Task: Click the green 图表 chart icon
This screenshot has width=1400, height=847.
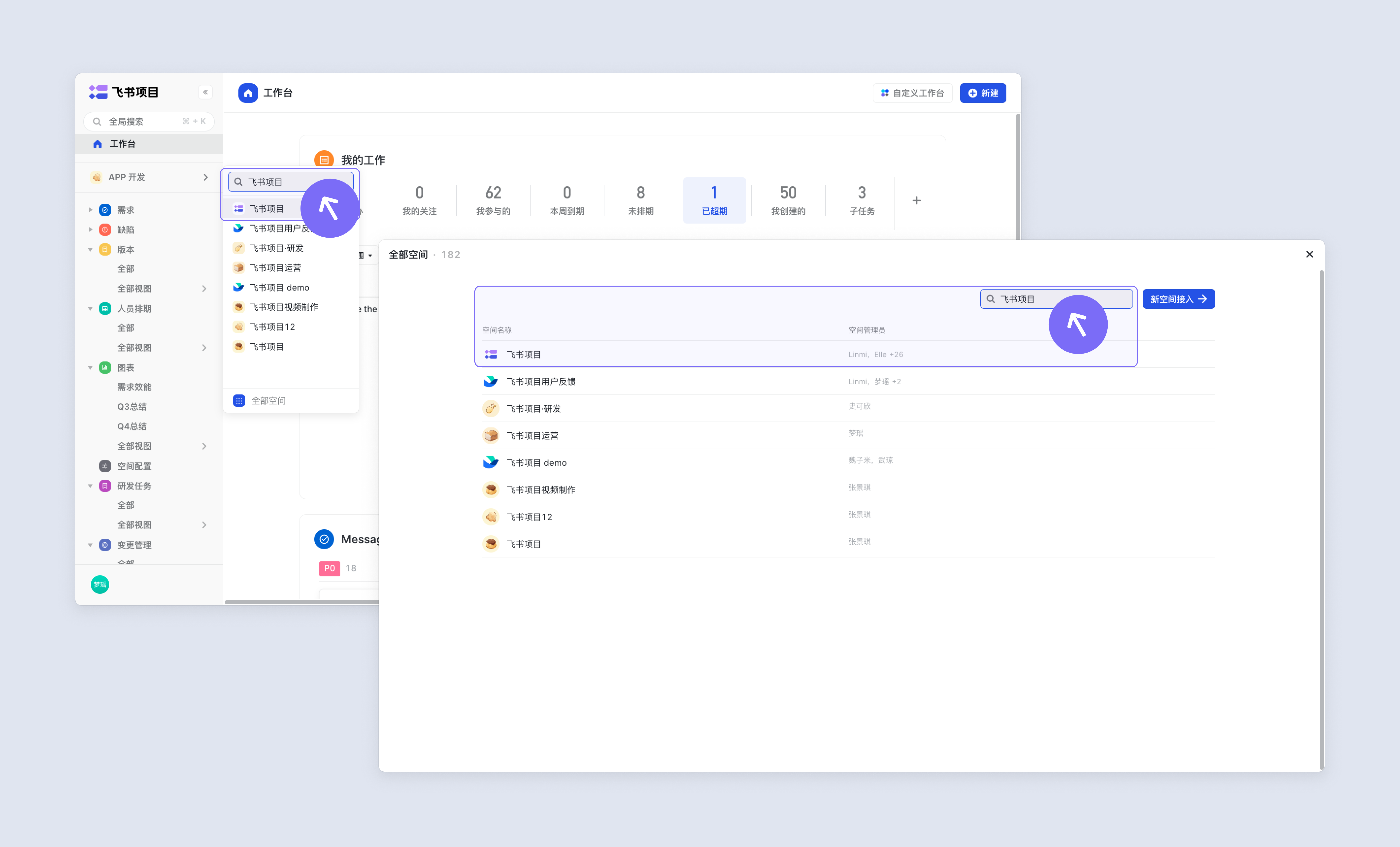Action: pyautogui.click(x=105, y=368)
